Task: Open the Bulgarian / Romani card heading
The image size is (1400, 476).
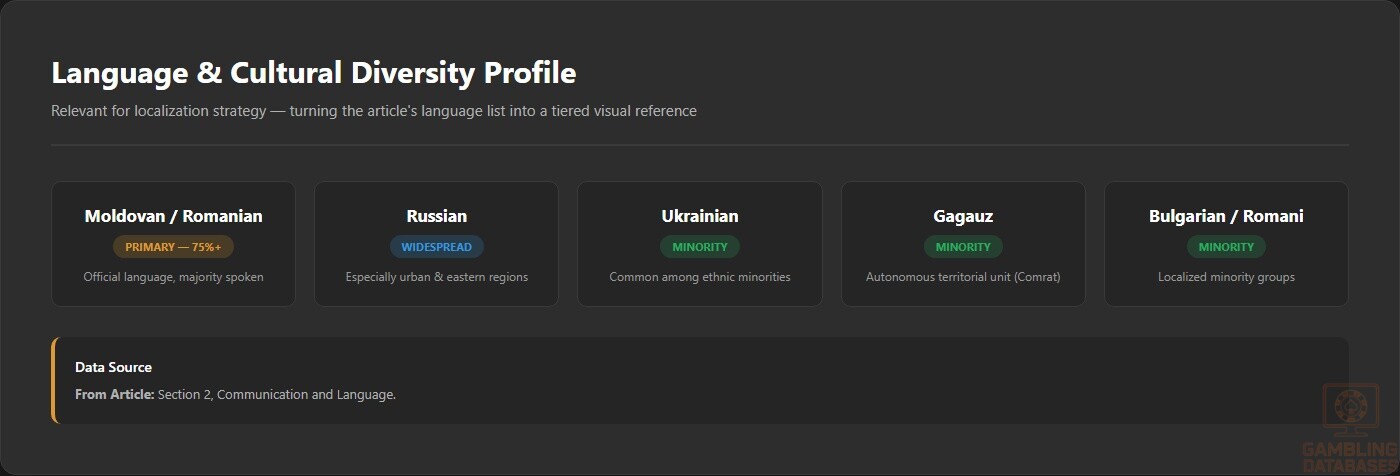Action: pos(1226,216)
